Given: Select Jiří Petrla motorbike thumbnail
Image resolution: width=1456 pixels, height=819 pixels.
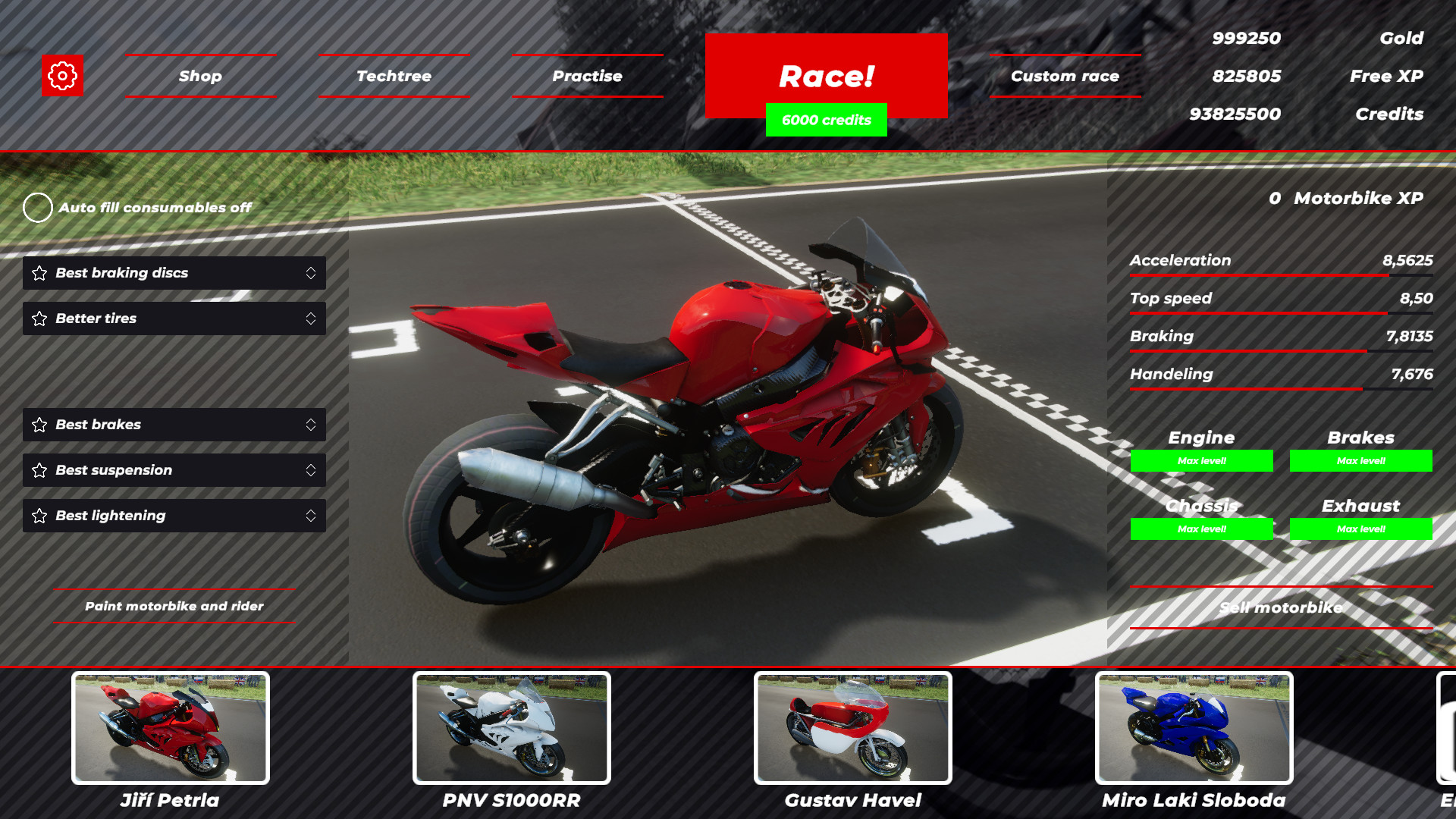Looking at the screenshot, I should click(170, 728).
